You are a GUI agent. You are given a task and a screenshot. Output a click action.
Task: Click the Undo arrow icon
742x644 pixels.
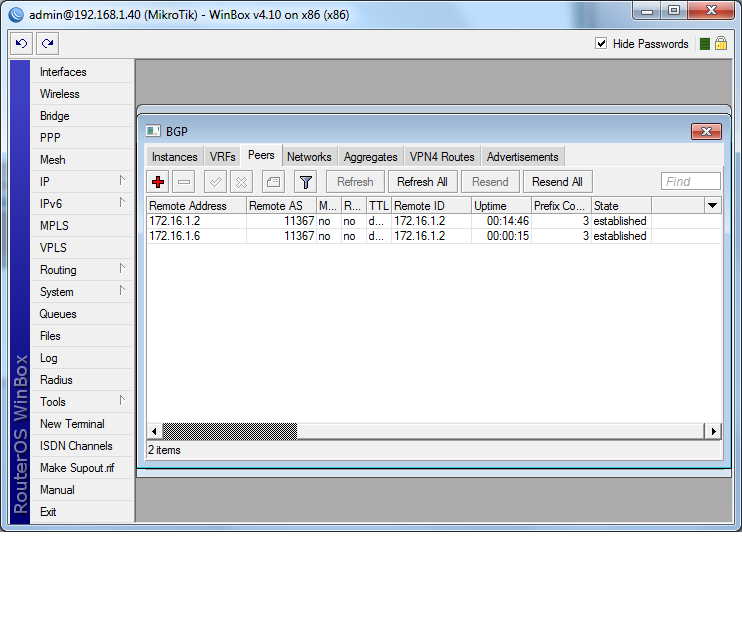point(21,44)
